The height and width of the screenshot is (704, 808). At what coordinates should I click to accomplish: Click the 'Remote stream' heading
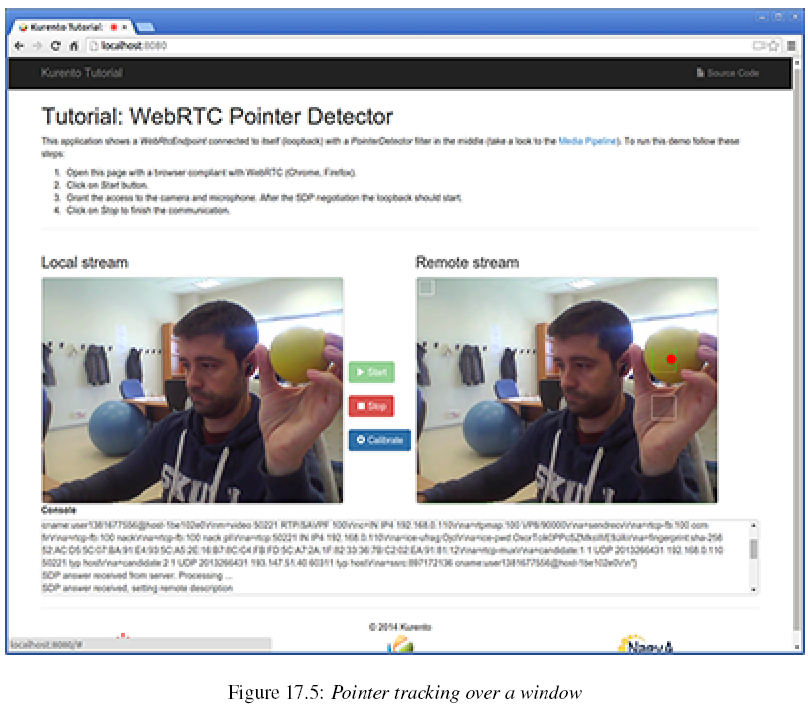[x=467, y=262]
